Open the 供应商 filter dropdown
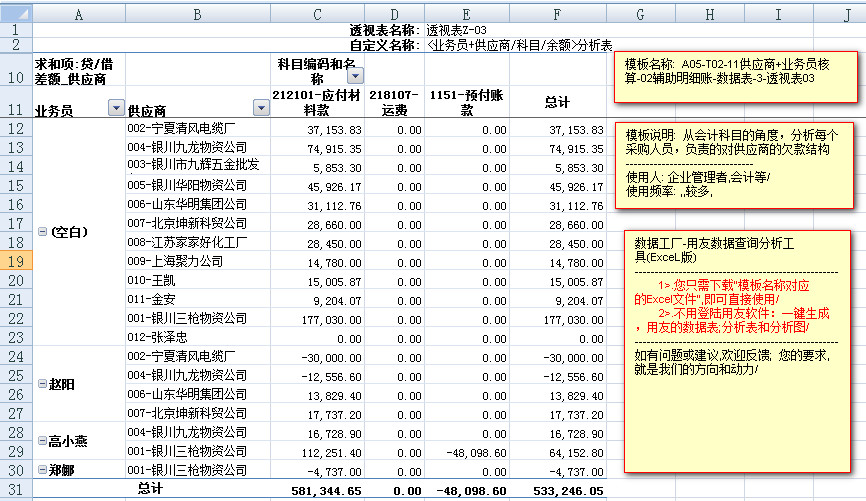Image resolution: width=866 pixels, height=501 pixels. [x=262, y=109]
